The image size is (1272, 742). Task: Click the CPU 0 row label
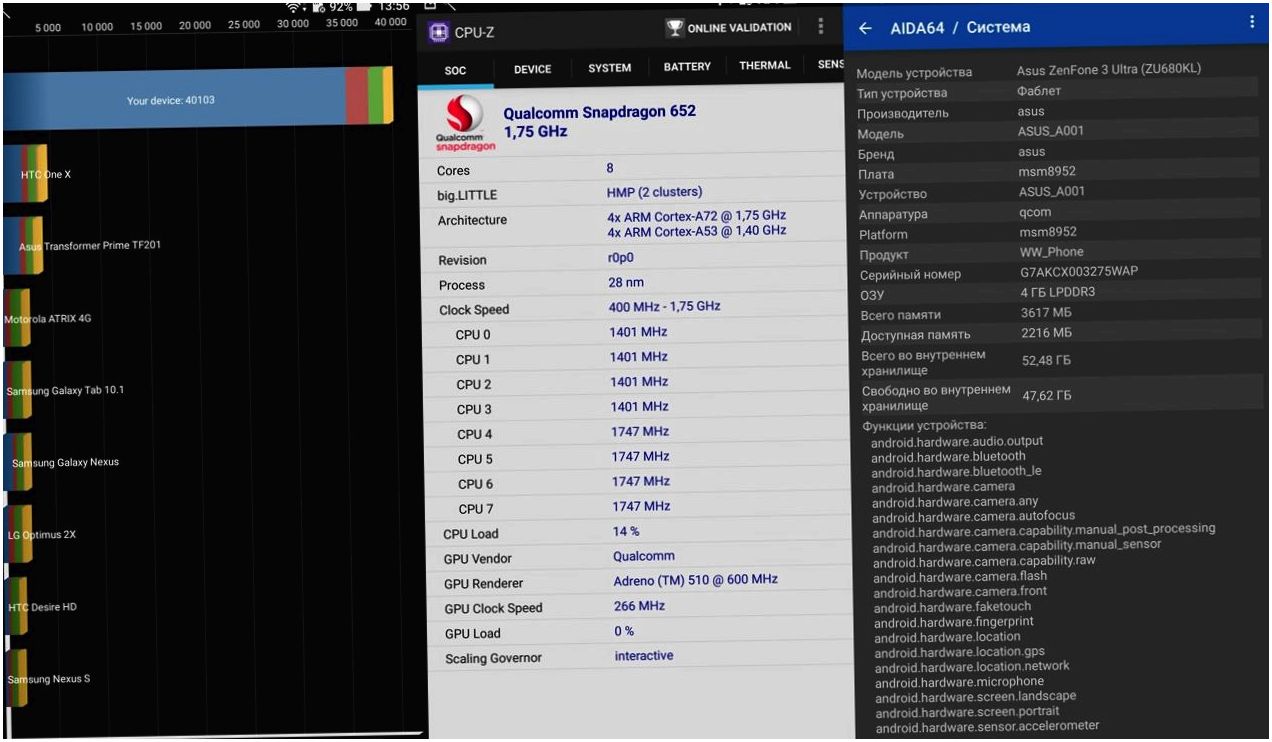[x=473, y=335]
